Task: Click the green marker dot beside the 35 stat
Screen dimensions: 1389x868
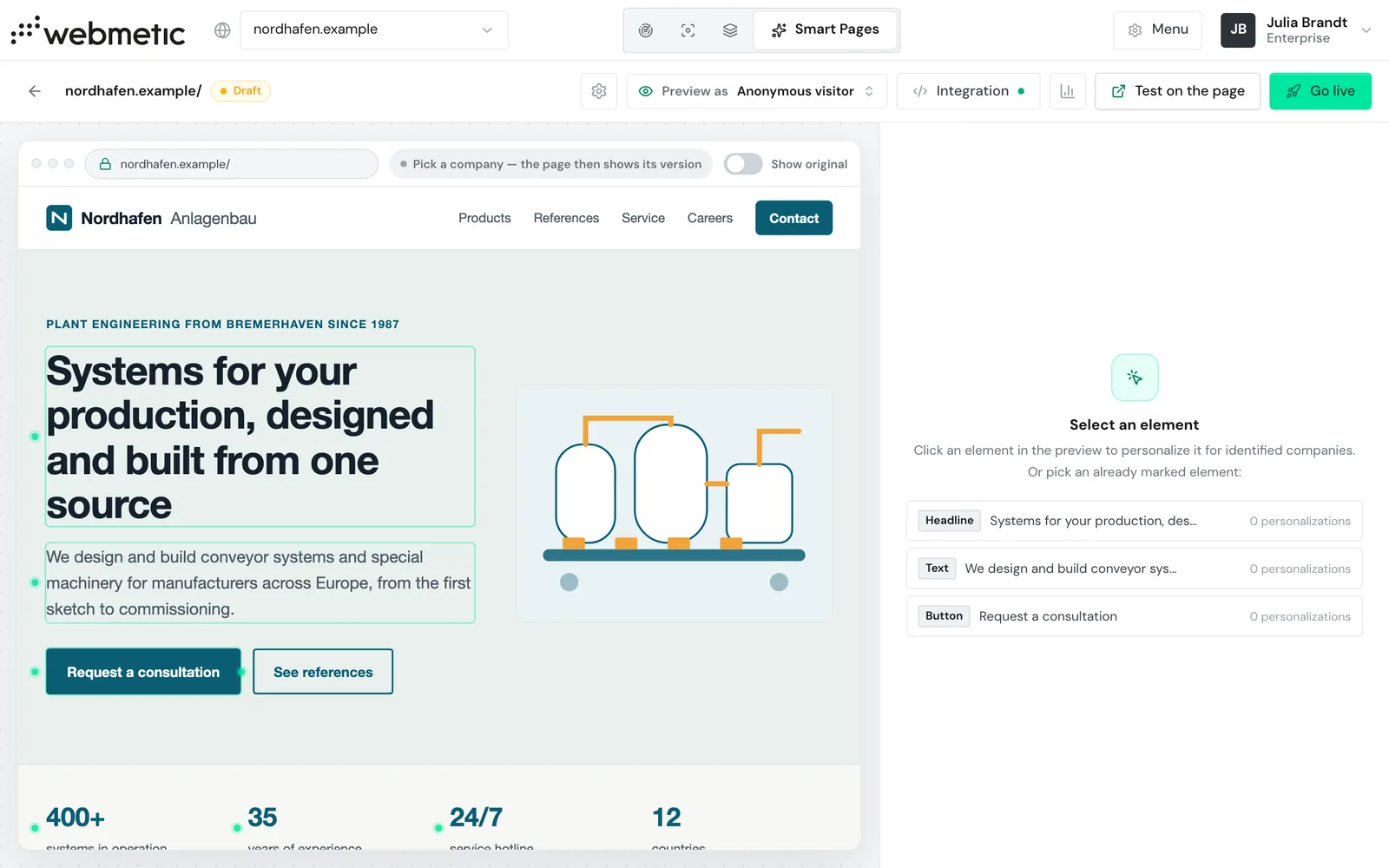Action: [x=237, y=828]
